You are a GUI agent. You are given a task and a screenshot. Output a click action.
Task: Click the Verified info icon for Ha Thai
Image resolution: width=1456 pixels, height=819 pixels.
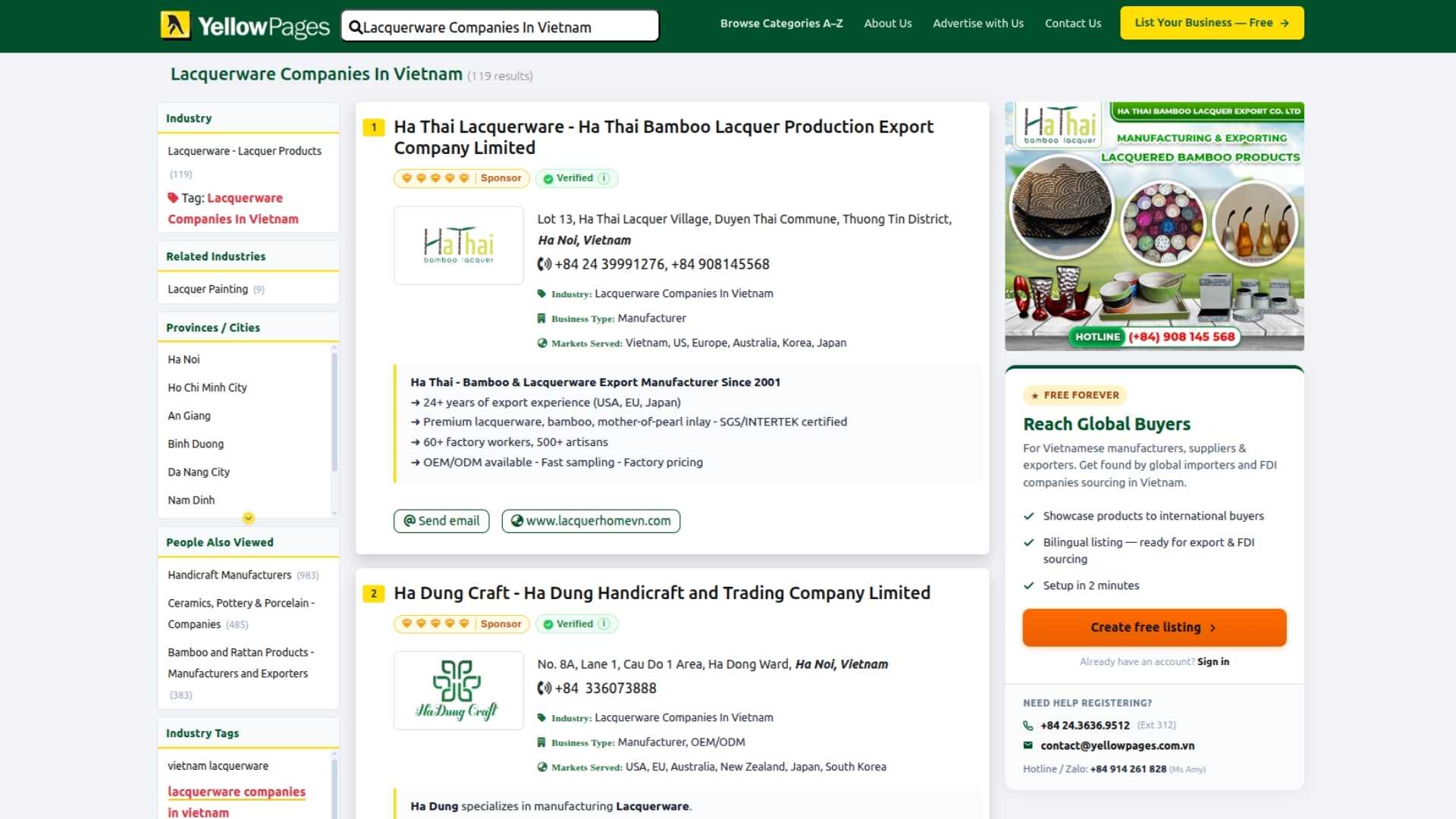pos(604,178)
